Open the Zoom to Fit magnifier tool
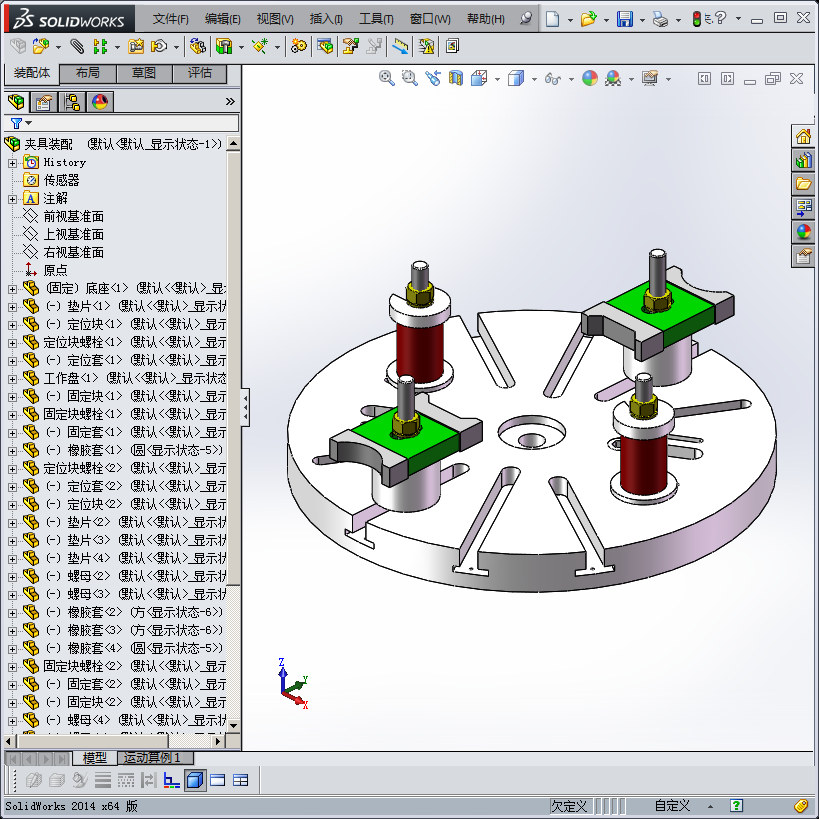Viewport: 819px width, 819px height. tap(387, 78)
